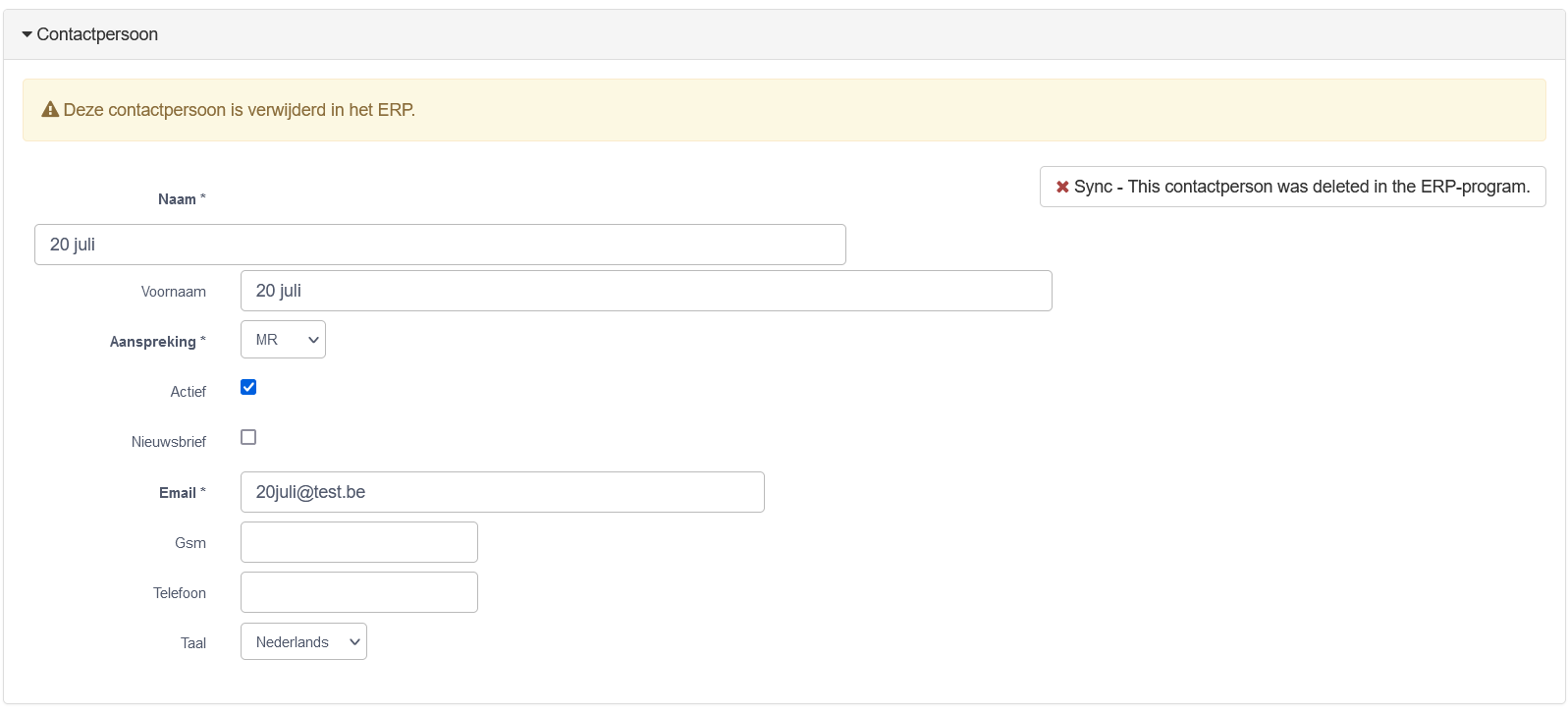This screenshot has width=1568, height=714.
Task: Click the empty Telefoon field
Action: pyautogui.click(x=358, y=592)
